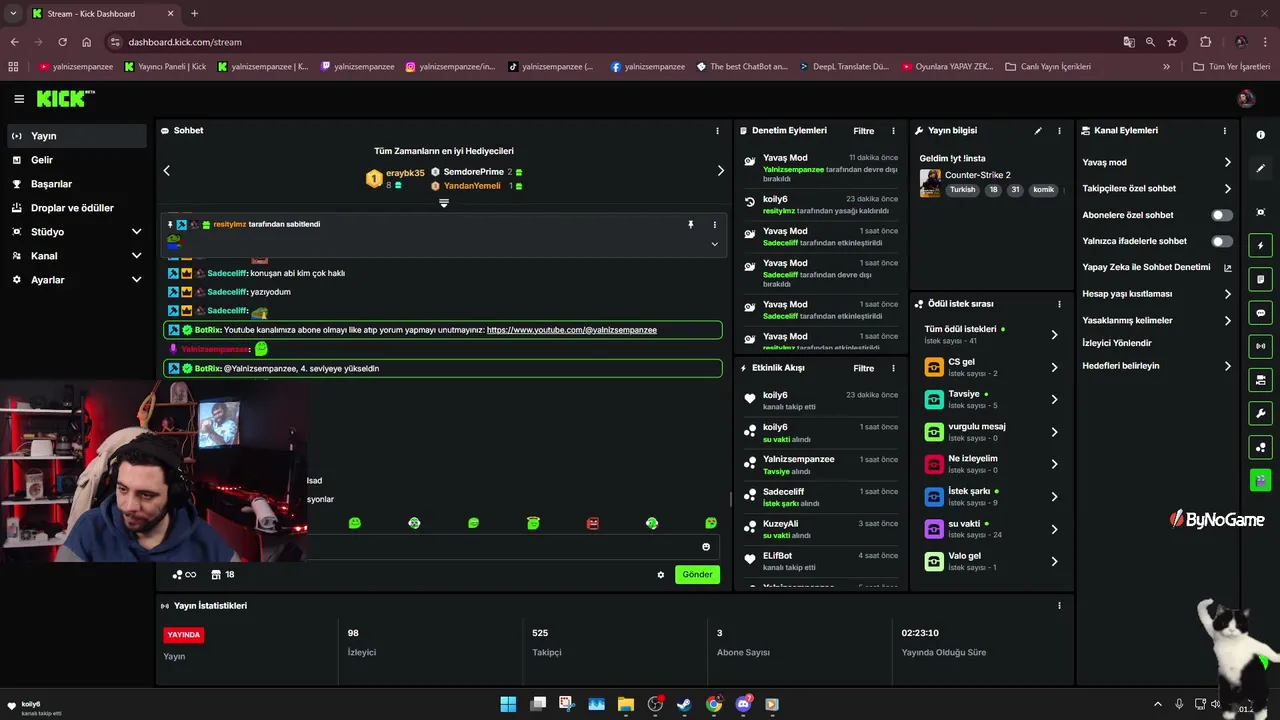1280x720 pixels.
Task: Toggle Abonelere özel sohbet switch
Action: point(1222,215)
